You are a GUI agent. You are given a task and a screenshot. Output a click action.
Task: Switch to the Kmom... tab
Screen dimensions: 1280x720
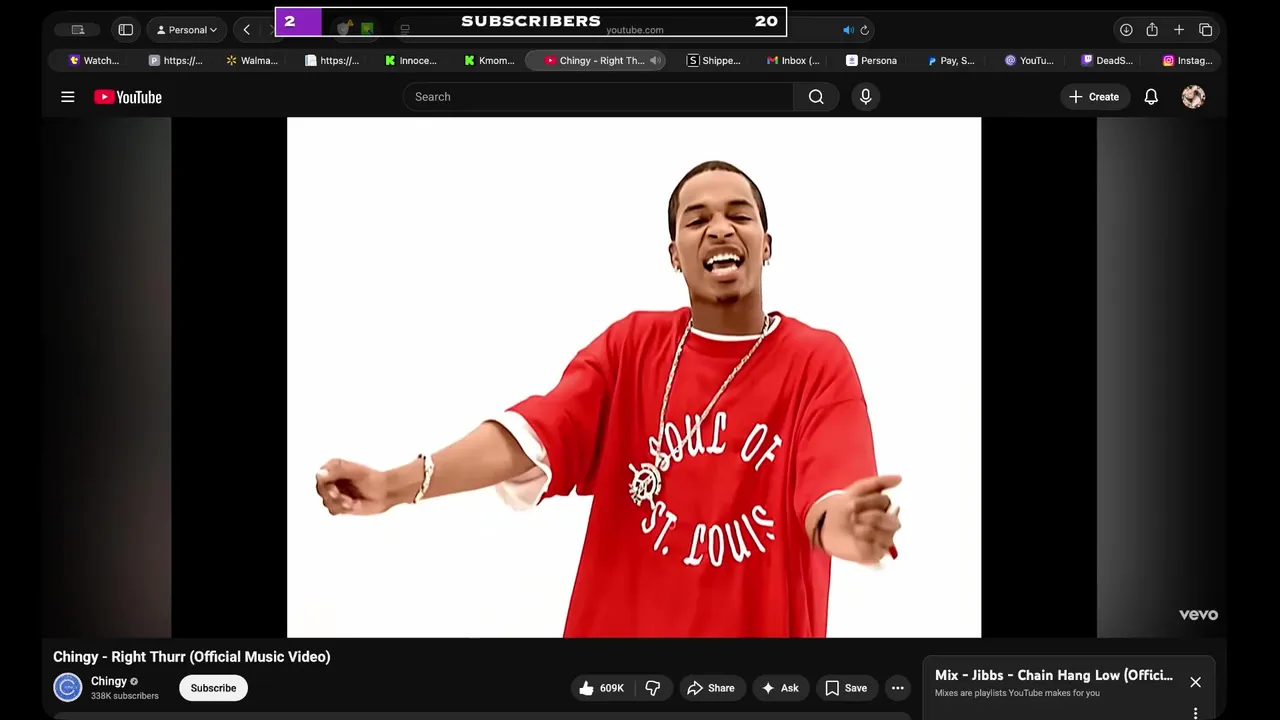pos(489,61)
